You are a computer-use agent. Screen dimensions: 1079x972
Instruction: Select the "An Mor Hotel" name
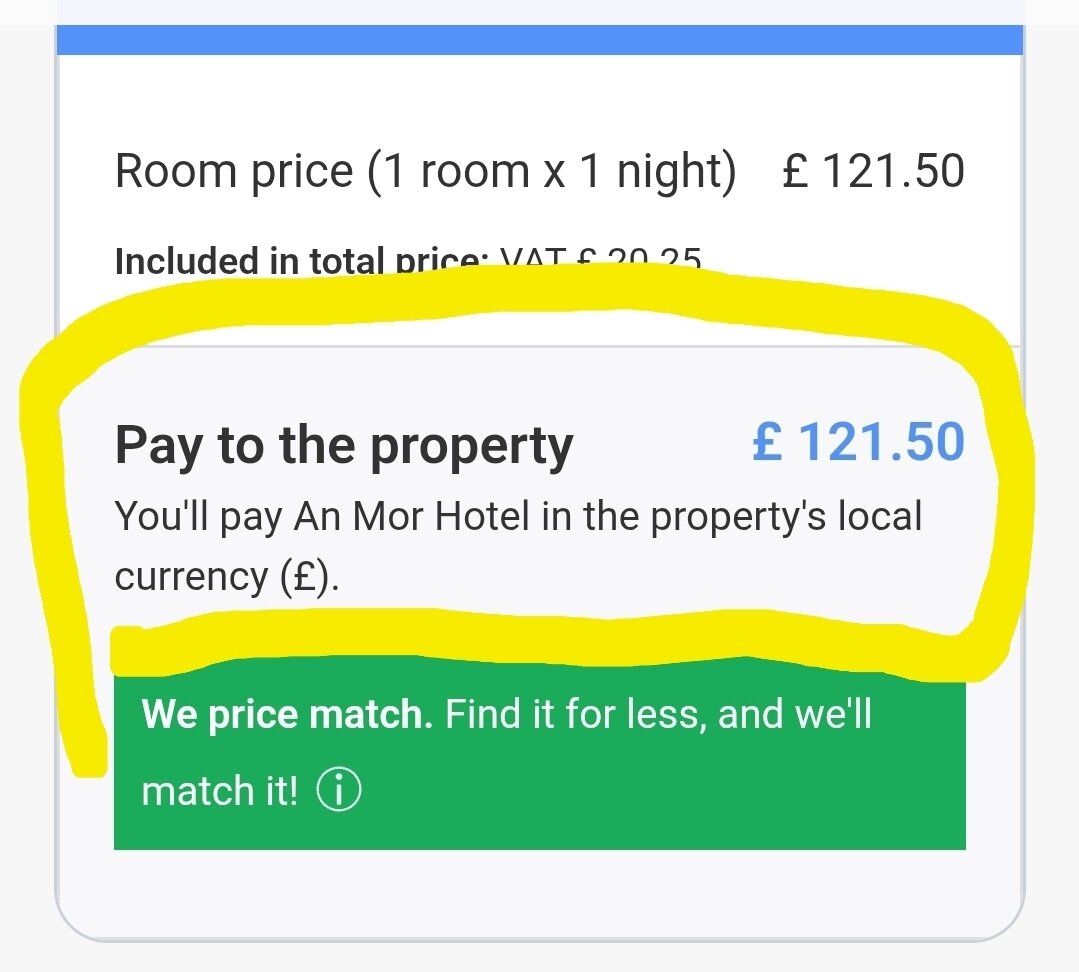coord(410,517)
